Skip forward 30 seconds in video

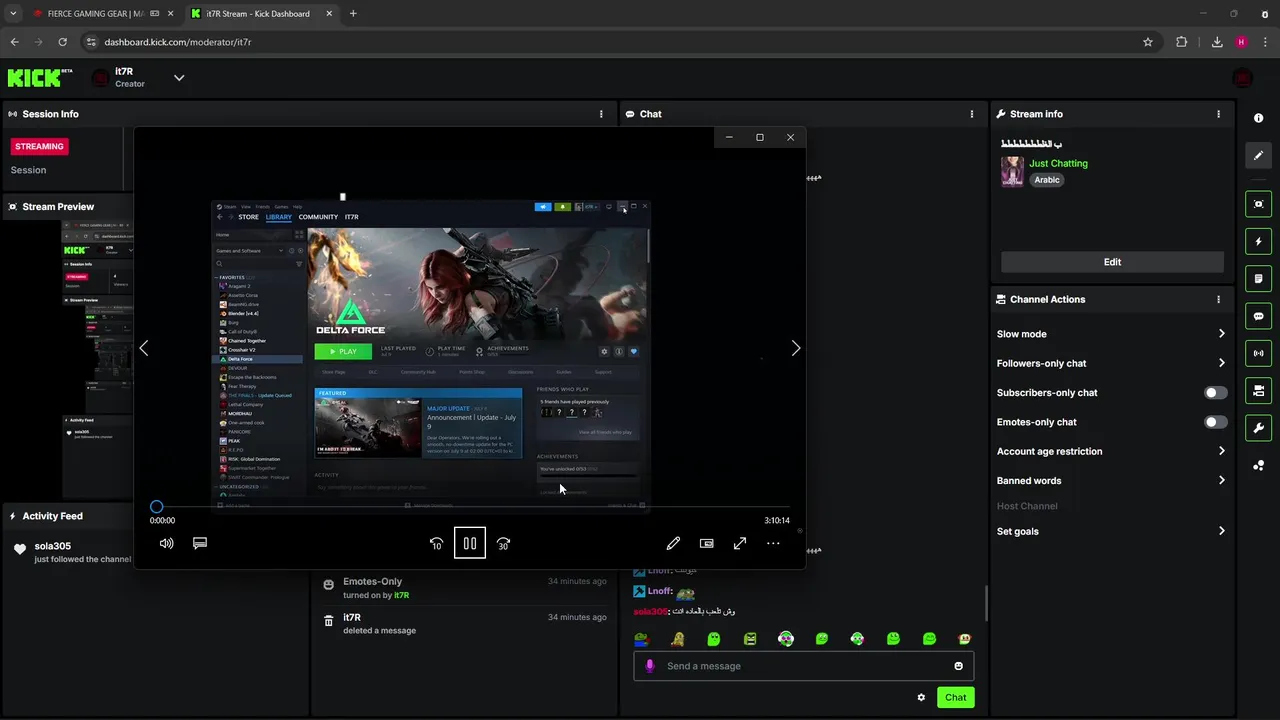pyautogui.click(x=503, y=543)
